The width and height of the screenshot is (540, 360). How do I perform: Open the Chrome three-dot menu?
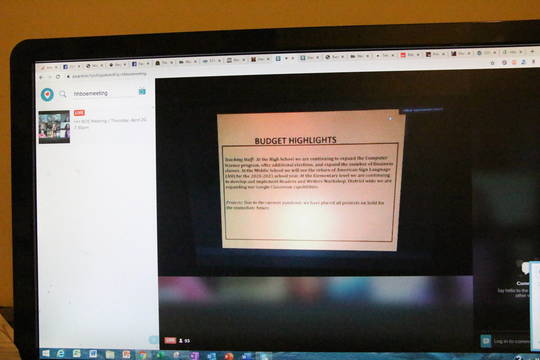[x=533, y=62]
